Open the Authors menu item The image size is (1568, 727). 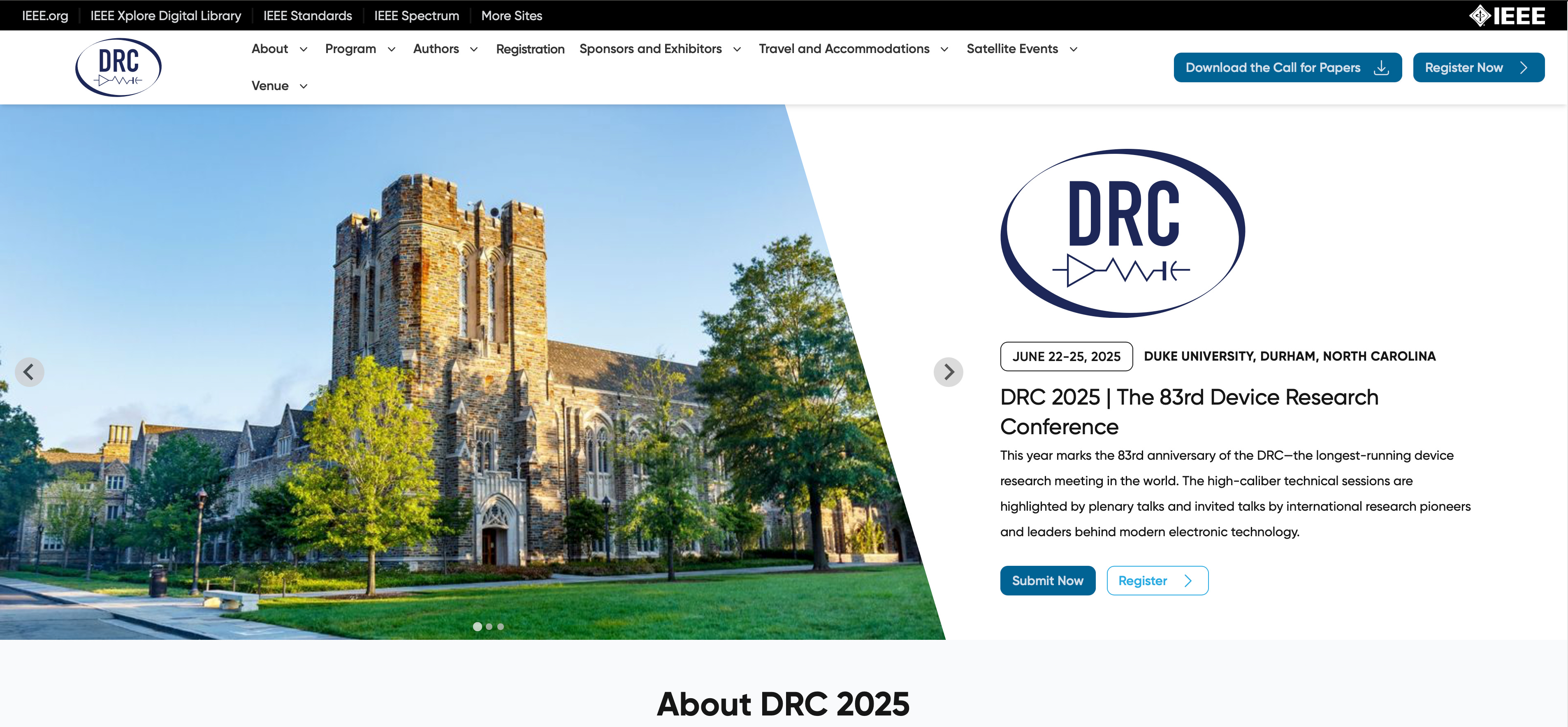[x=436, y=49]
